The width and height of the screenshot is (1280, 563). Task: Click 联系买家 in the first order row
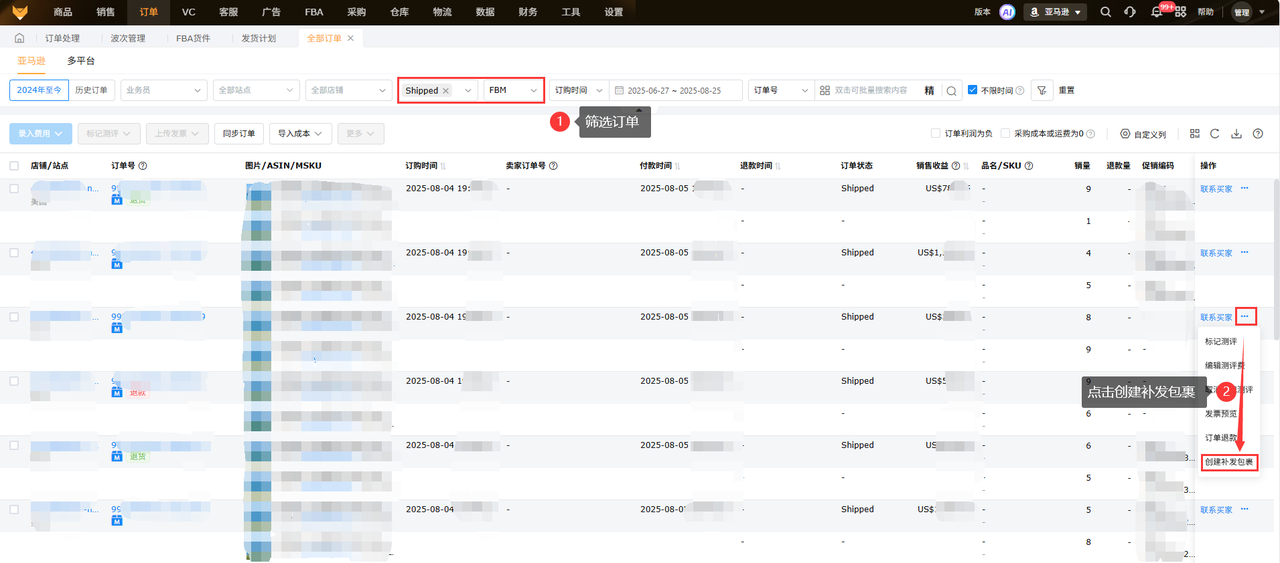[x=1216, y=188]
